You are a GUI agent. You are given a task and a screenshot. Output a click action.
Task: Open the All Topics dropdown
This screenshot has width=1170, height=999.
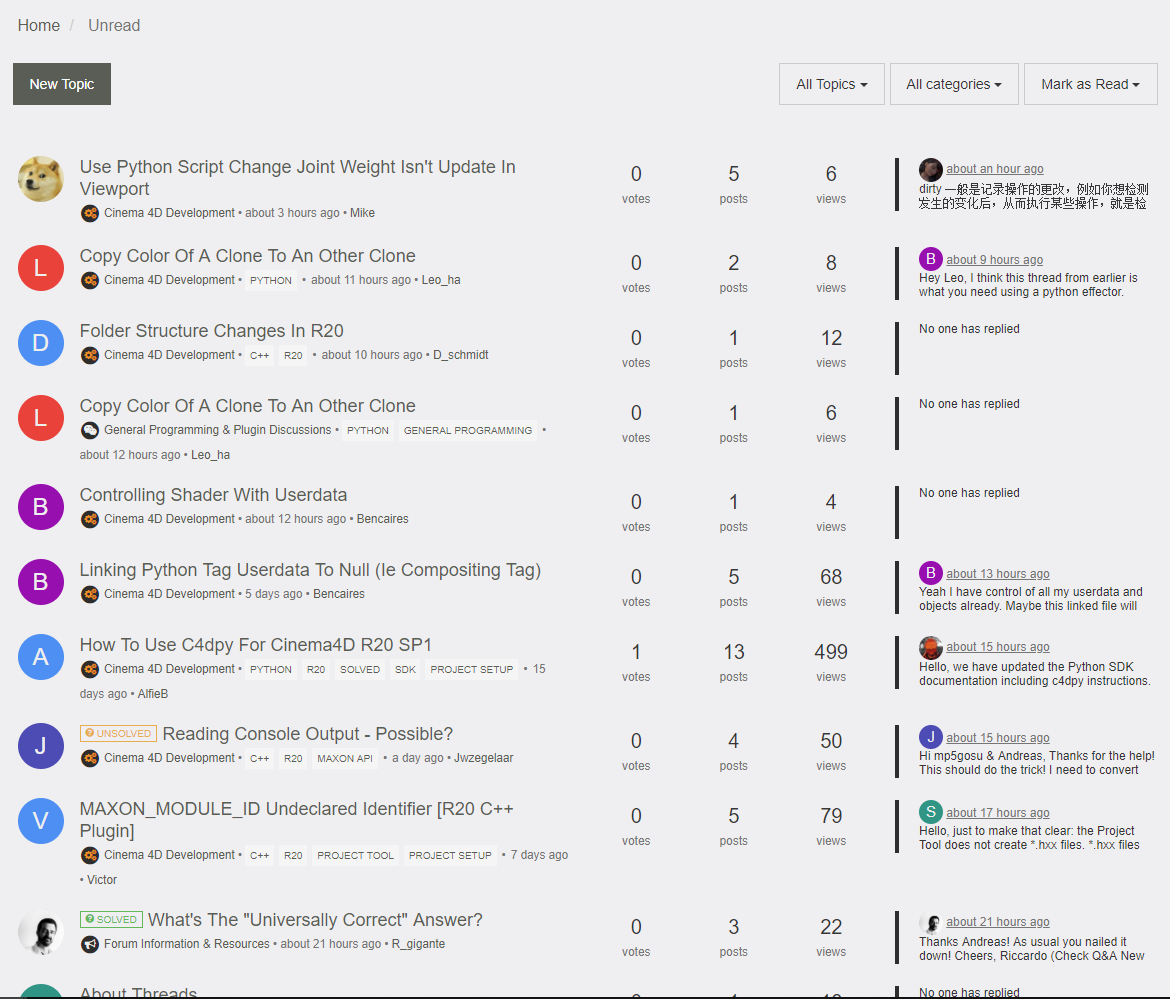point(831,84)
